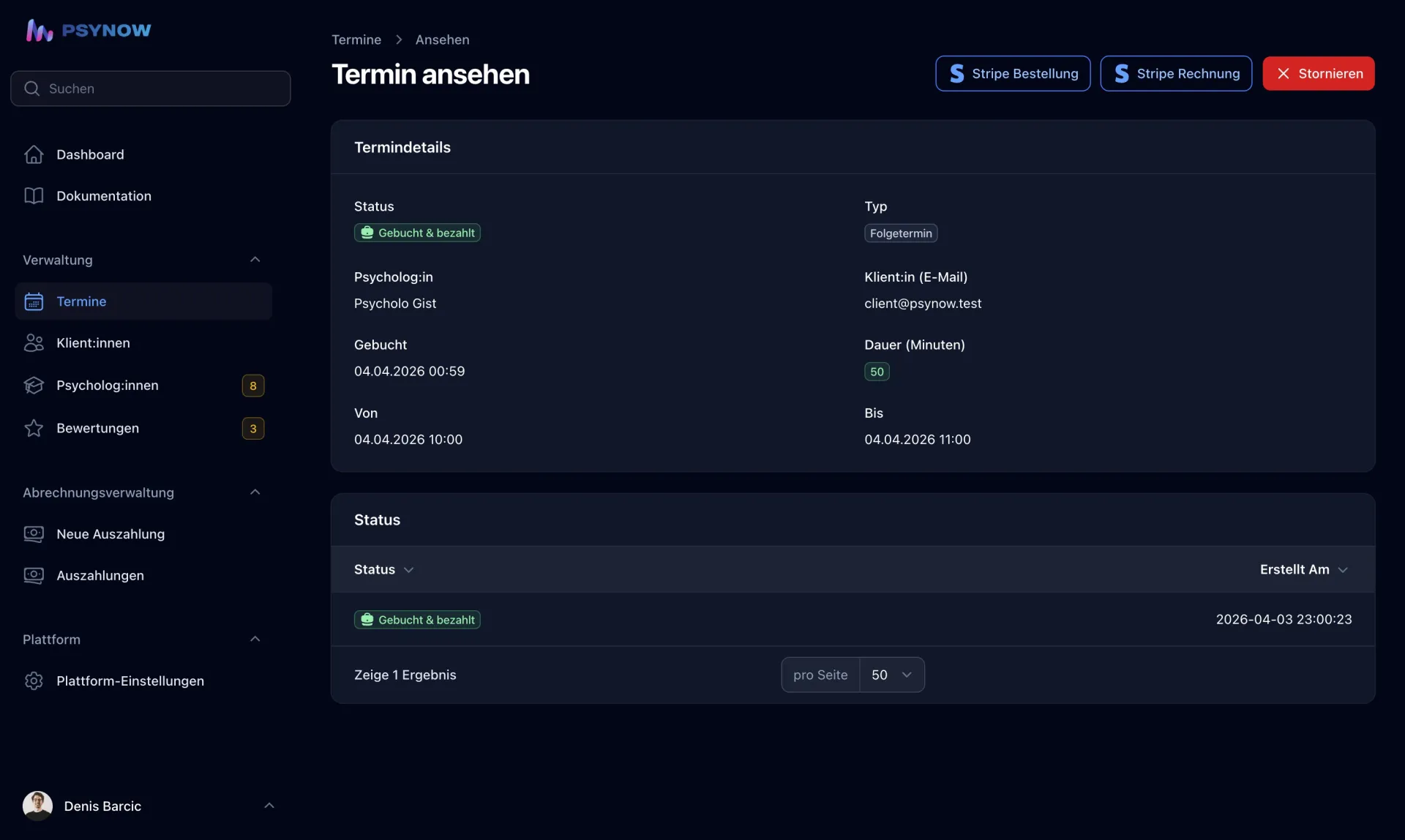The image size is (1405, 840).
Task: Navigate to Termine via breadcrumb
Action: pyautogui.click(x=356, y=40)
